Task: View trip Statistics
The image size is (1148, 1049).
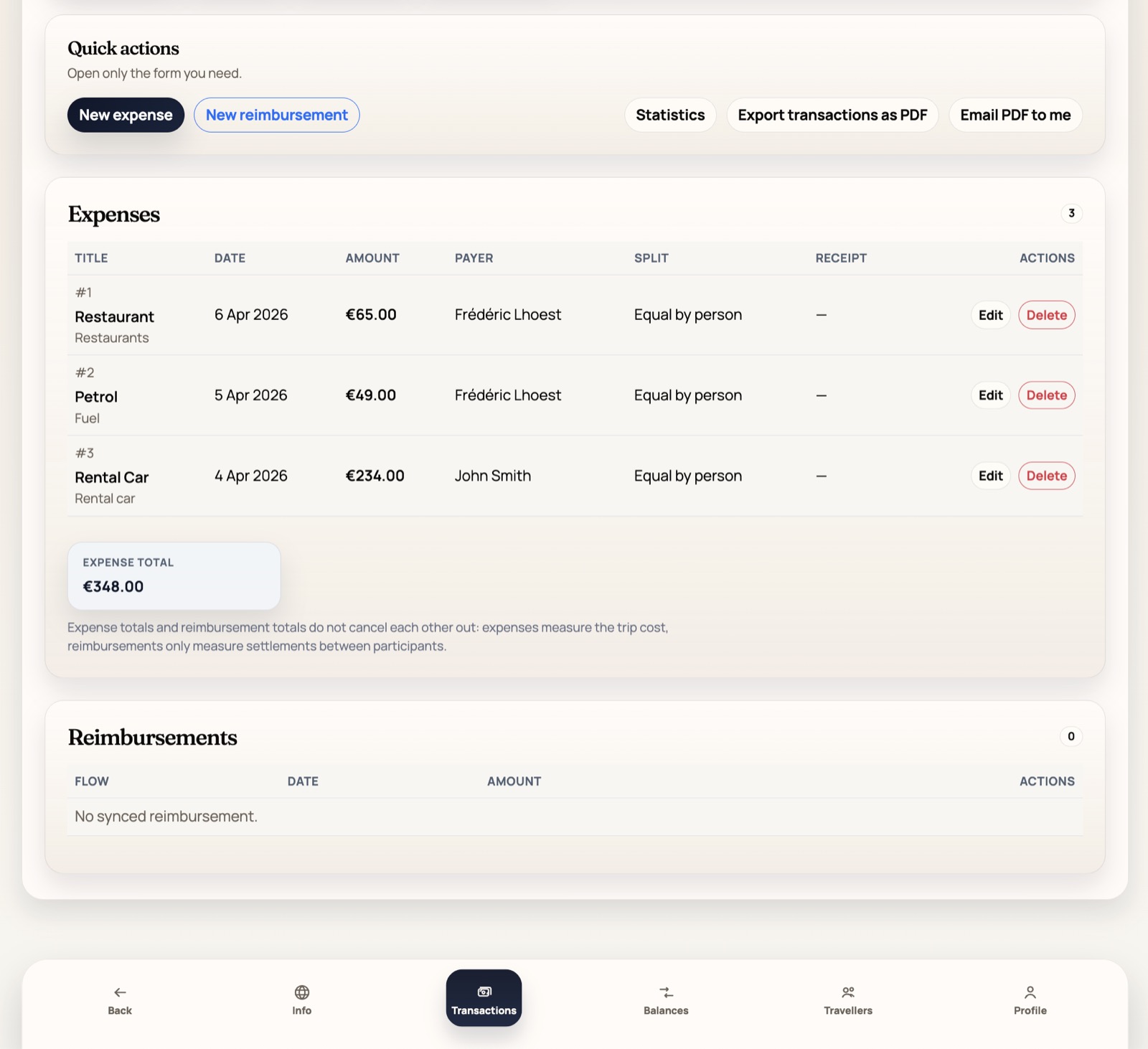Action: tap(669, 115)
